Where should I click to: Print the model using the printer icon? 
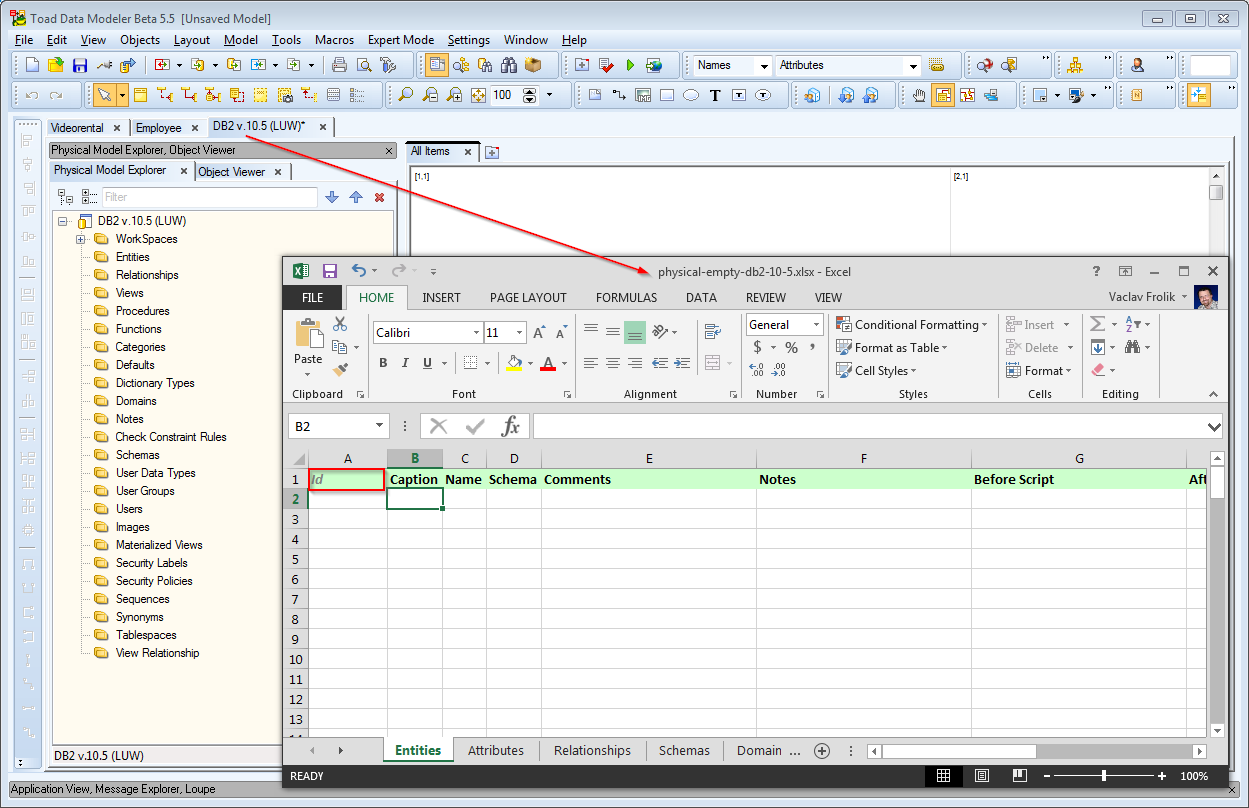click(x=339, y=66)
